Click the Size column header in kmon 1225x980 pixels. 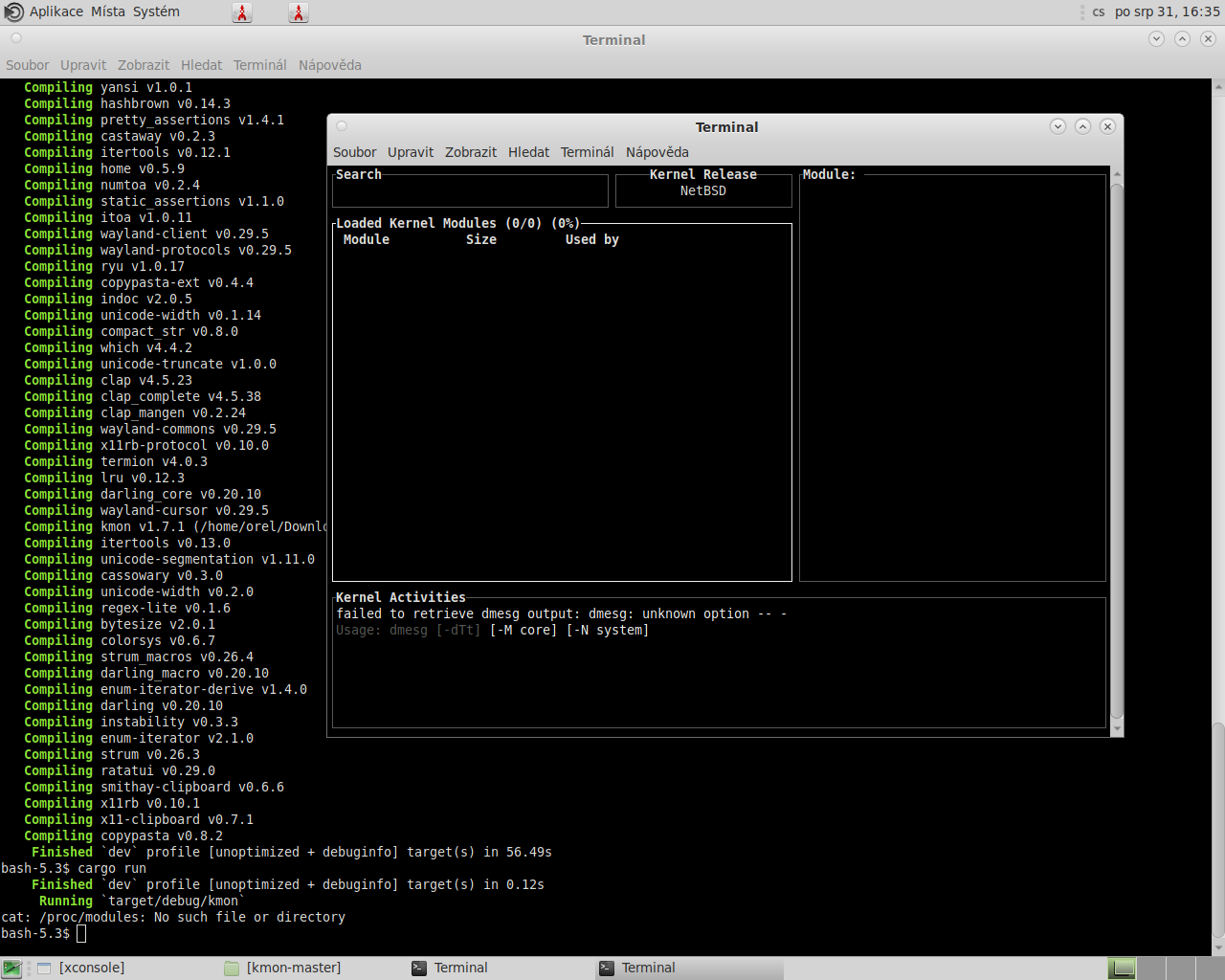click(481, 239)
